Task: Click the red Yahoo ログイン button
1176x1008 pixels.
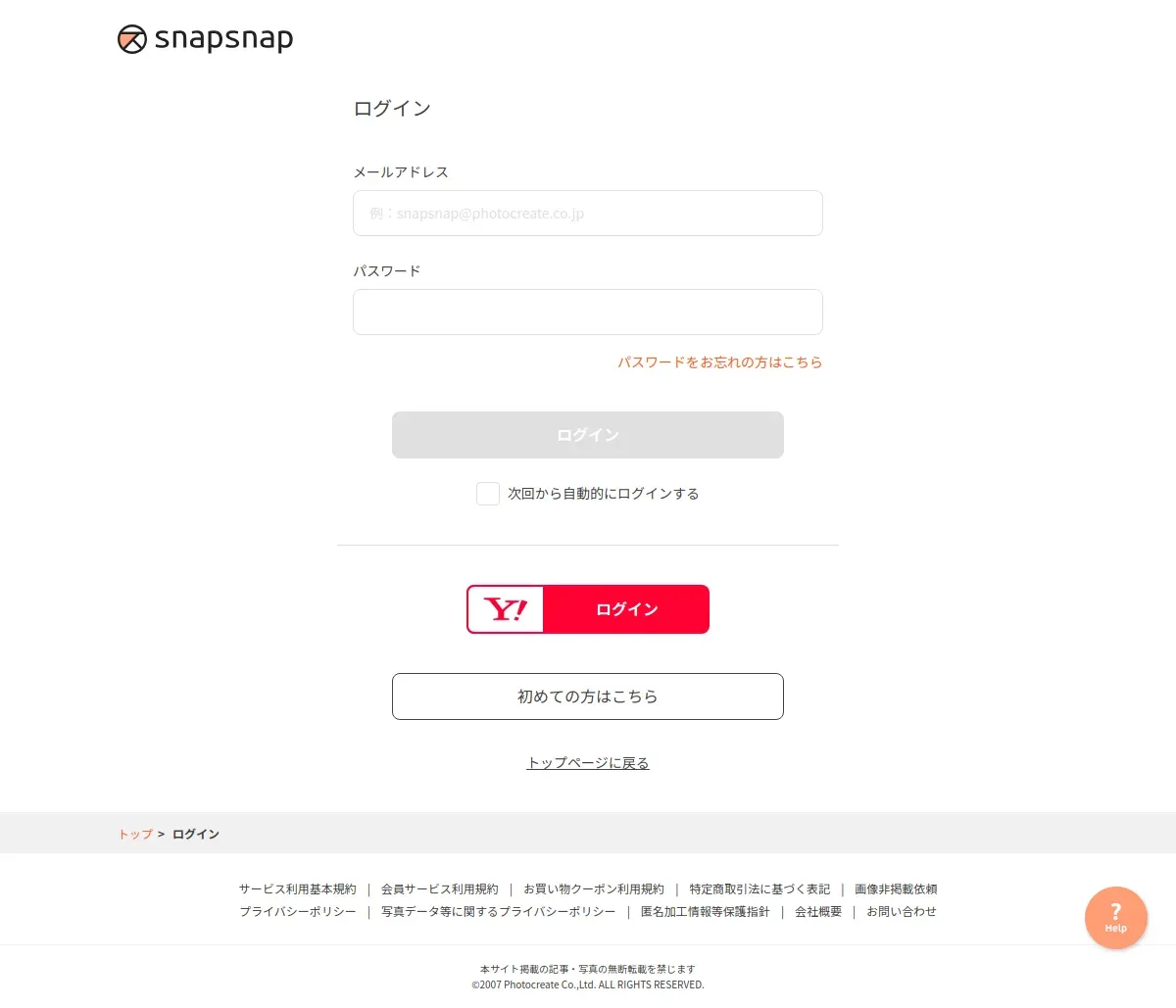Action: click(588, 609)
